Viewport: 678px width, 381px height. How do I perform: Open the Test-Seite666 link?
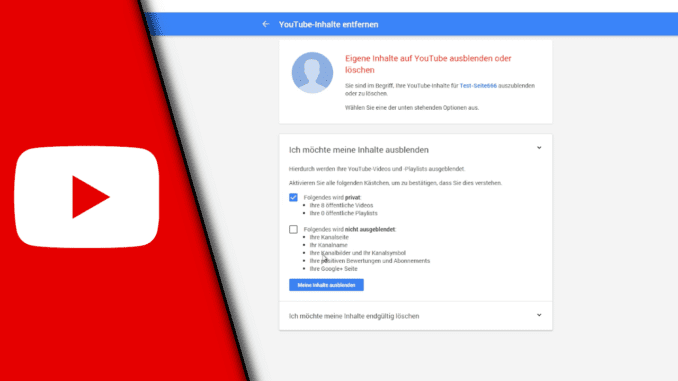point(478,86)
